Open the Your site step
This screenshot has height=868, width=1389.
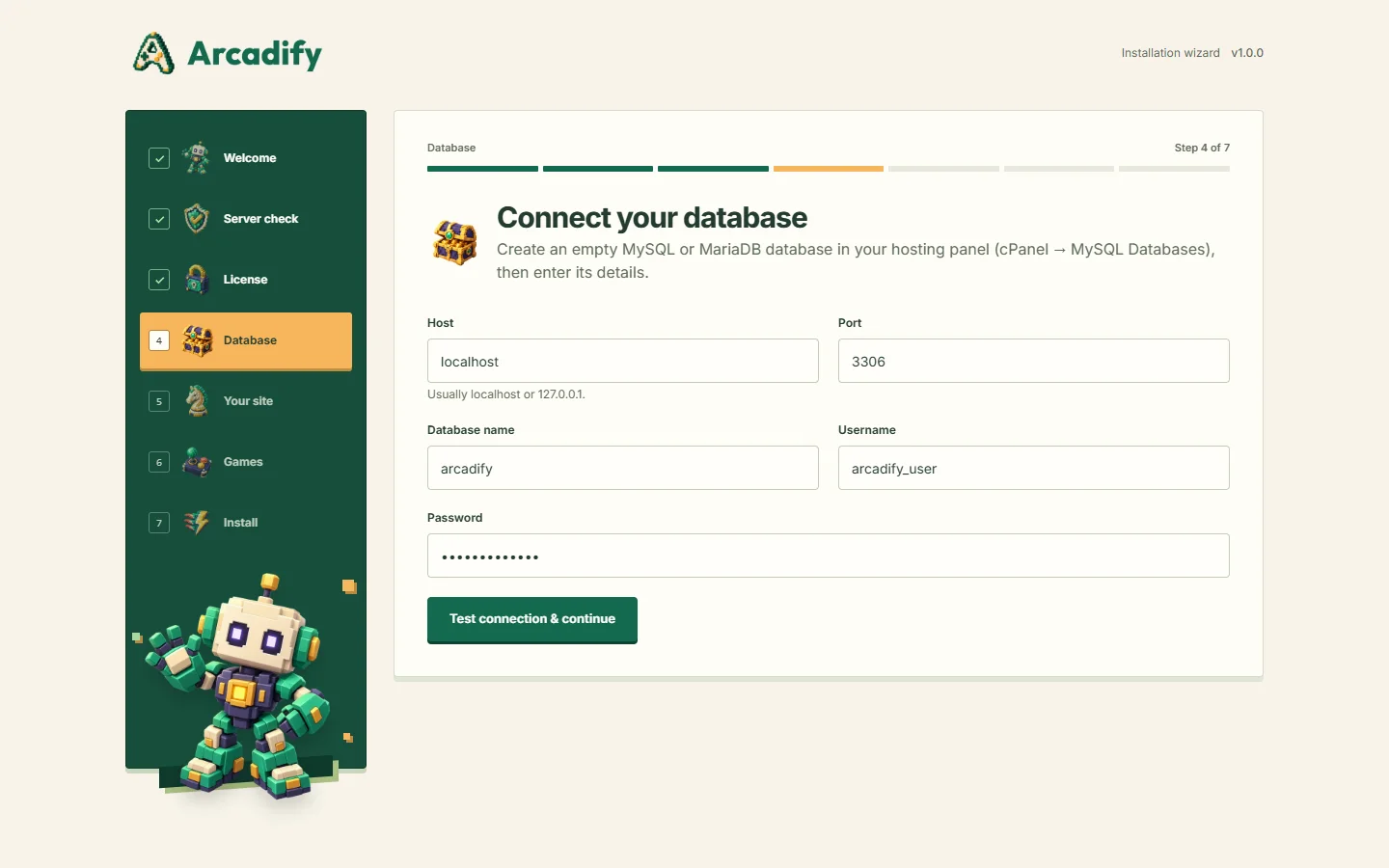(246, 401)
